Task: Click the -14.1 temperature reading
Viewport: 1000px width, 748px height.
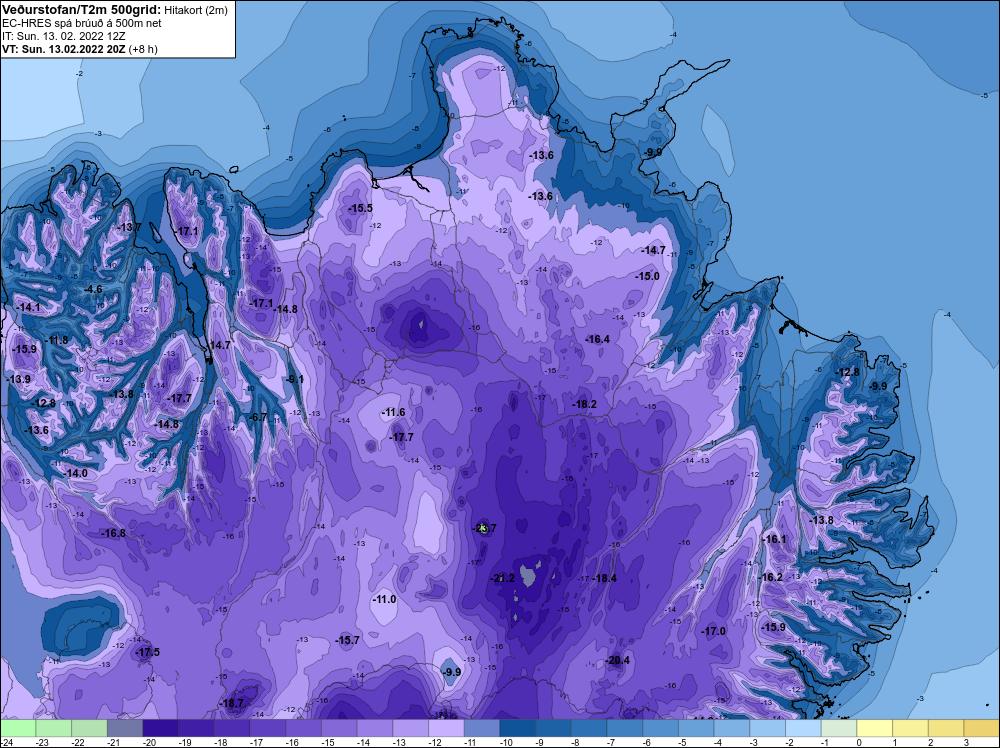Action: (29, 307)
